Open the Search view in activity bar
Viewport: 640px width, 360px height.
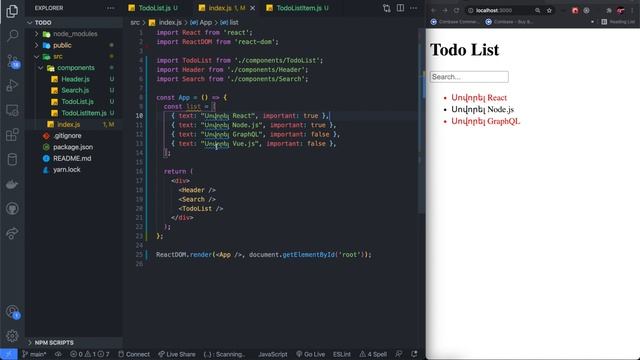[x=12, y=36]
